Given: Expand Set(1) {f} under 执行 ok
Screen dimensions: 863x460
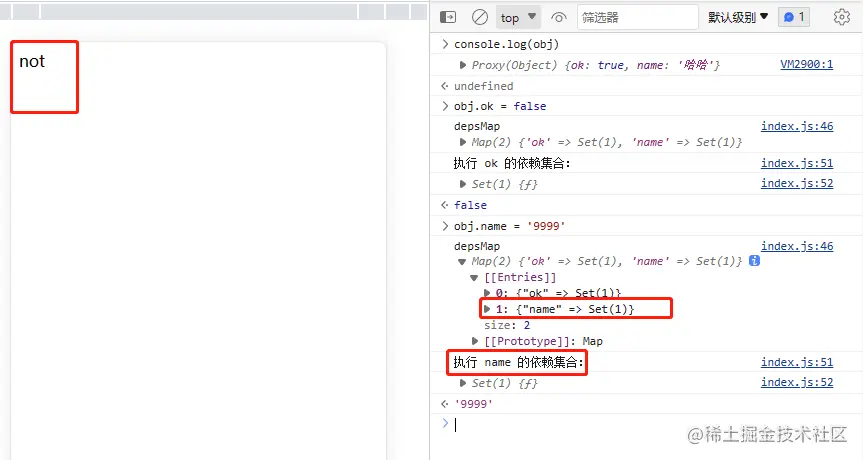Looking at the screenshot, I should click(463, 184).
